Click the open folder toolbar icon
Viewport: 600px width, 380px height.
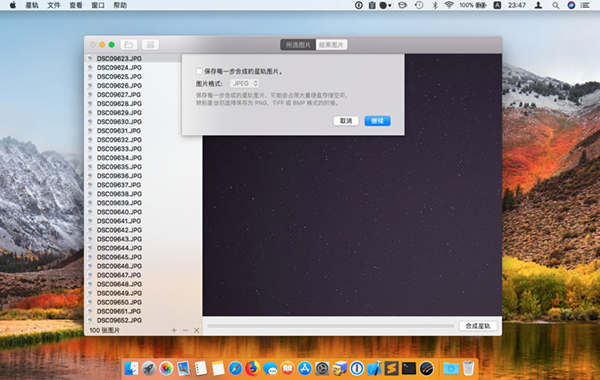coord(129,45)
